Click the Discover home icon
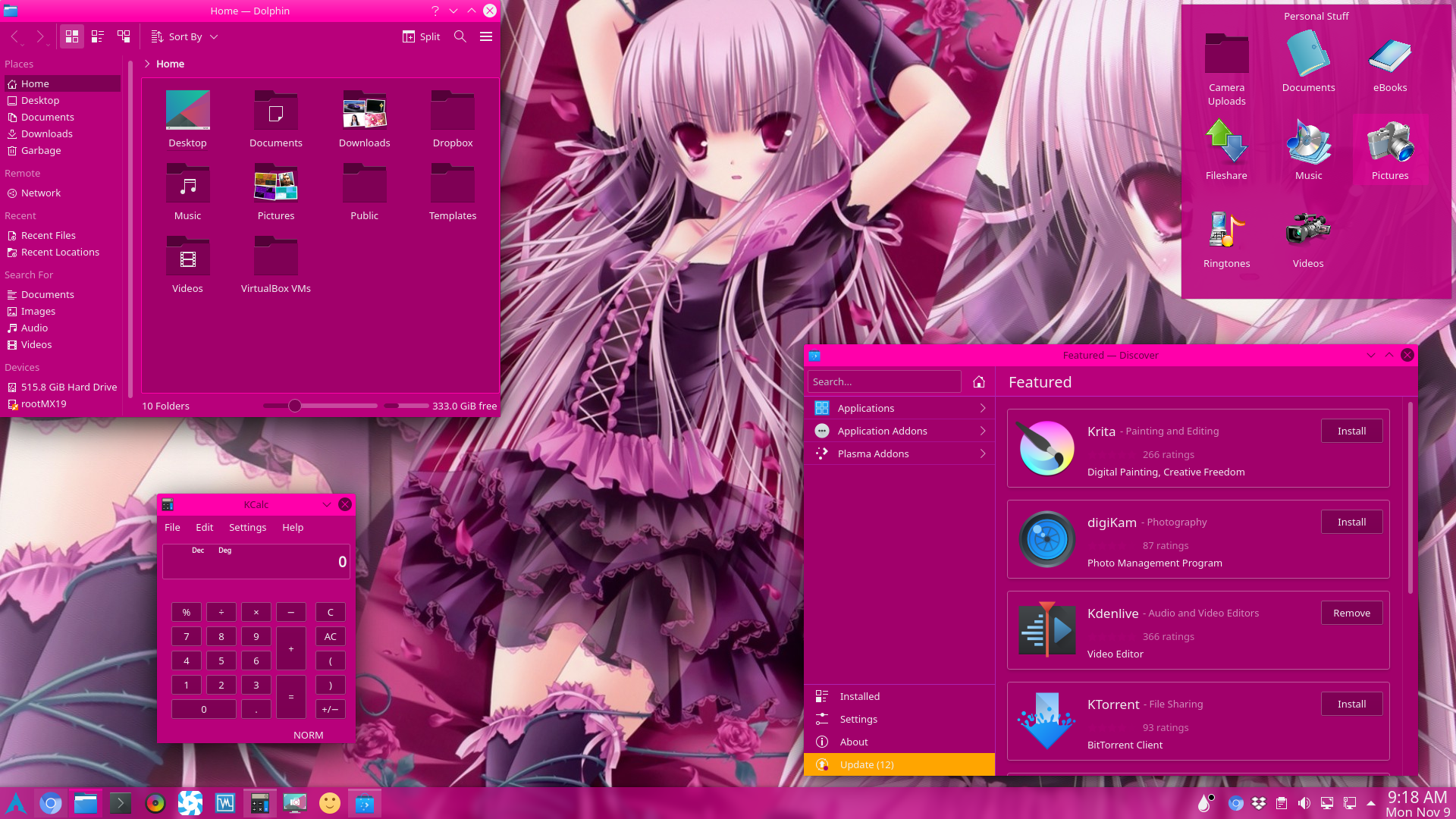The height and width of the screenshot is (819, 1456). [979, 381]
